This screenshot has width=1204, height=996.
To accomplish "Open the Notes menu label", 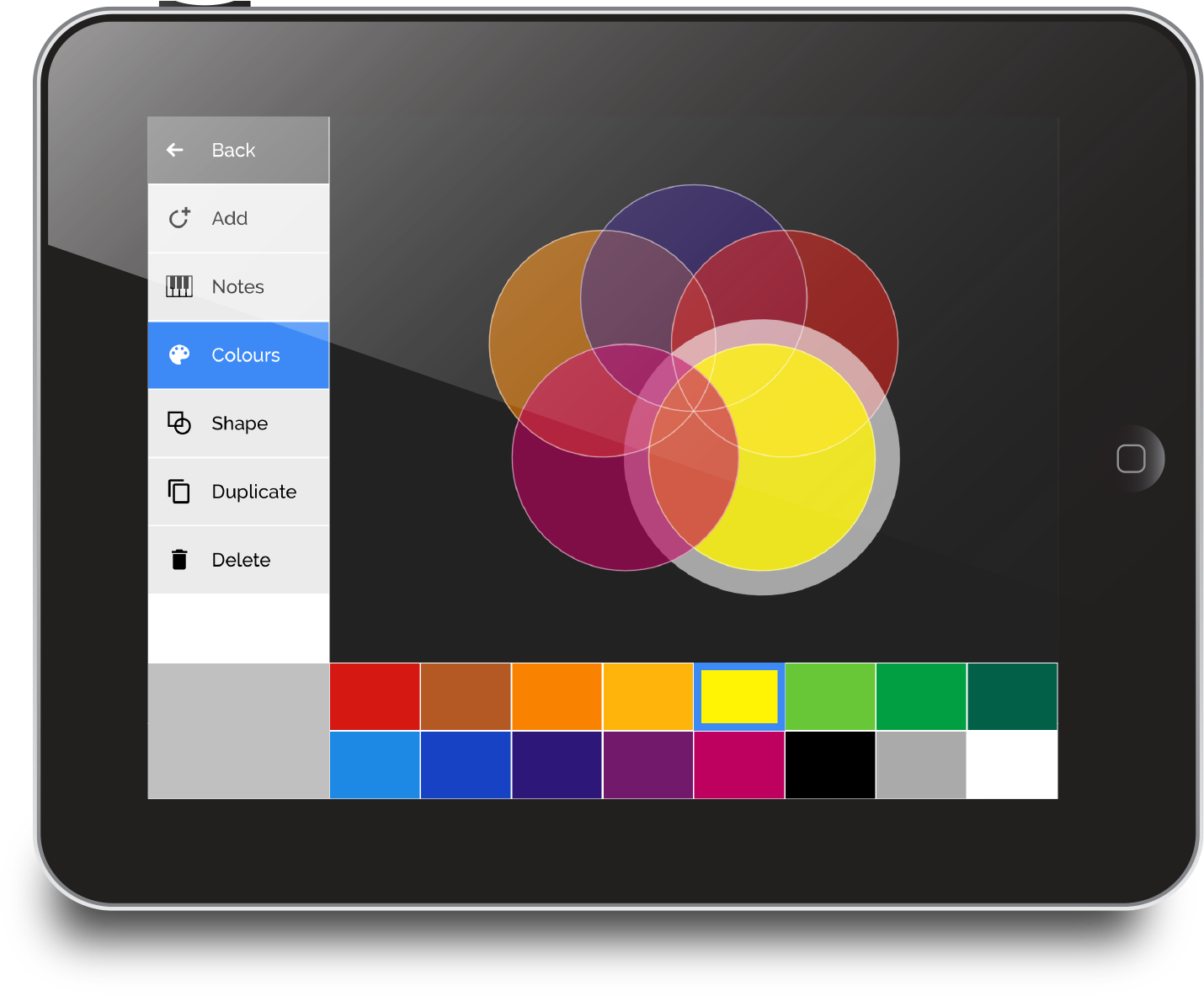I will [x=238, y=286].
